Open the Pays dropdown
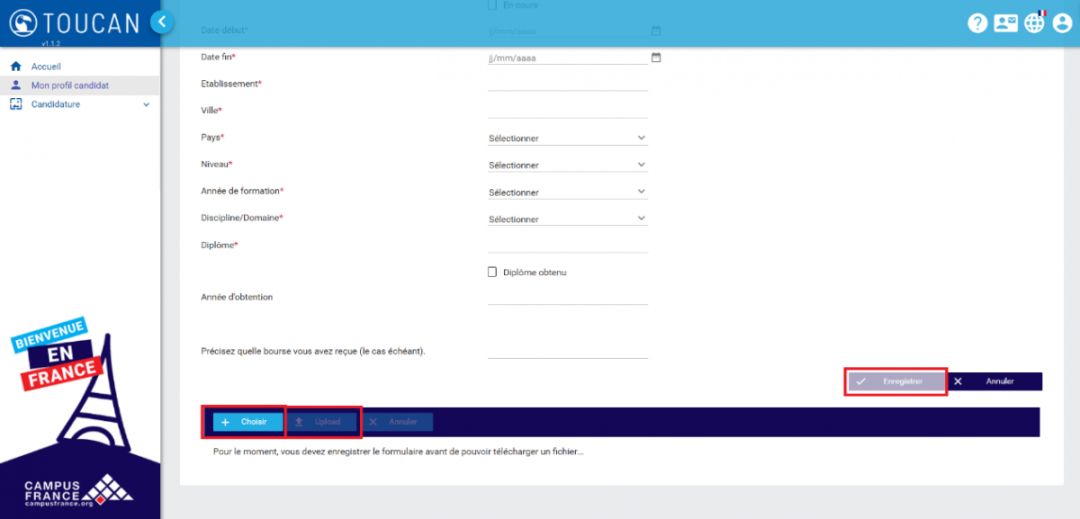The image size is (1080, 519). point(567,138)
